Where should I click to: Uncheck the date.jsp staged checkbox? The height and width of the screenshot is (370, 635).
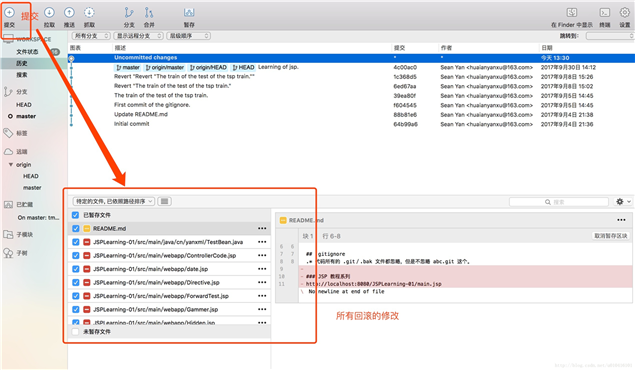click(x=75, y=269)
